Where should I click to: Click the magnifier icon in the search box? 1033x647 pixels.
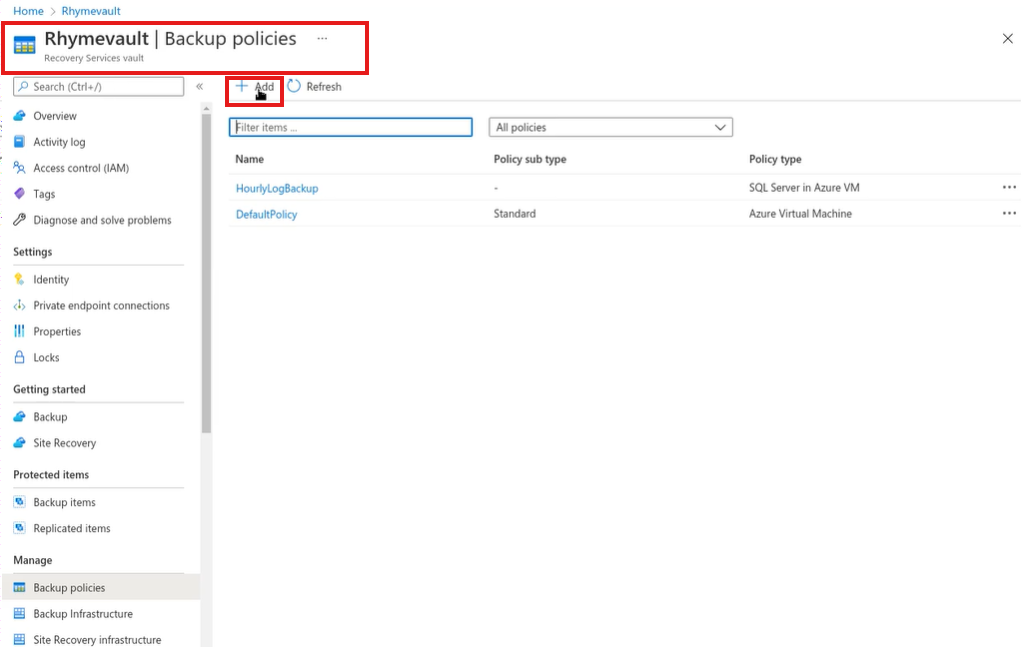click(x=24, y=86)
